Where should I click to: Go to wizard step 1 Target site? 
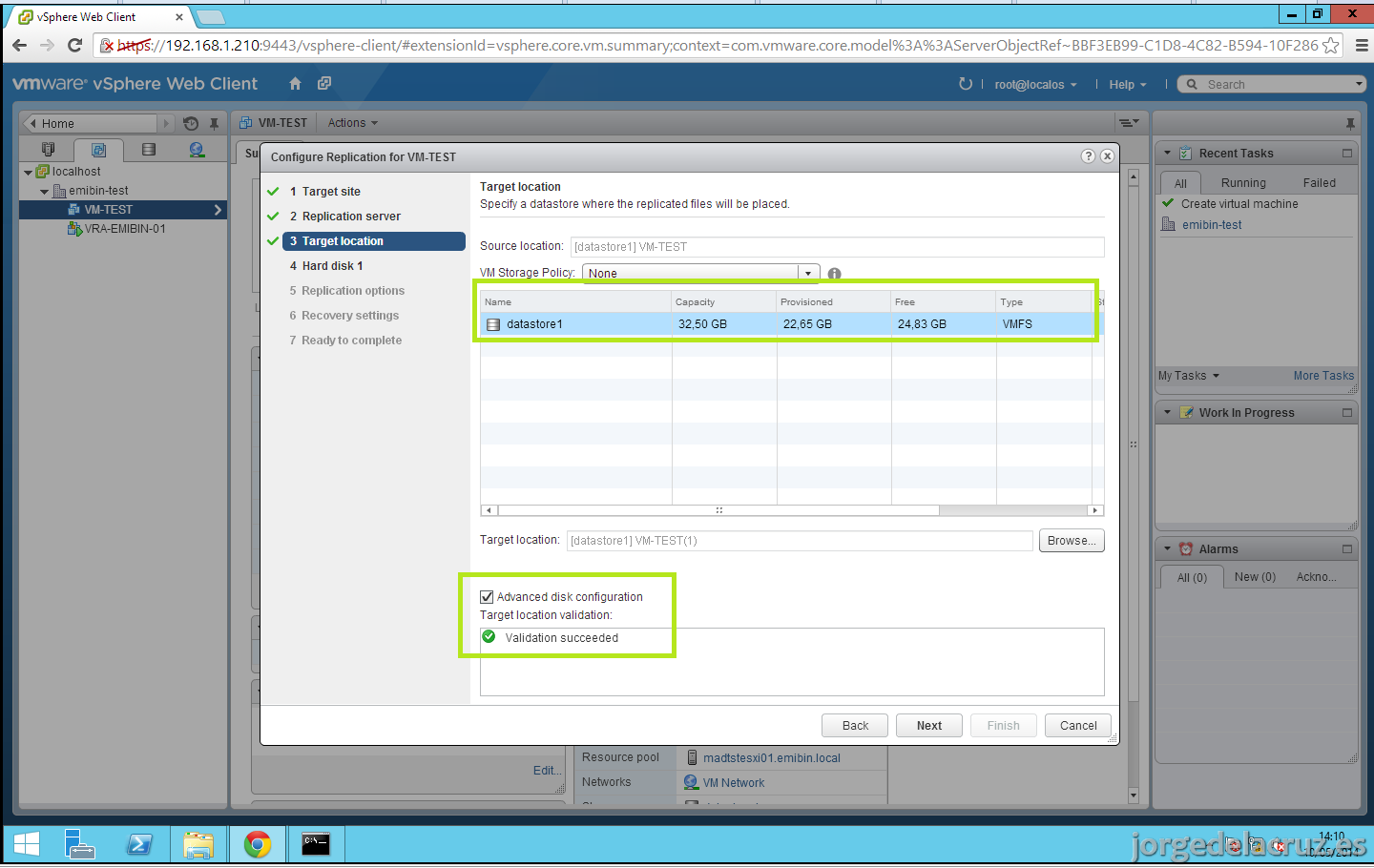pyautogui.click(x=331, y=192)
